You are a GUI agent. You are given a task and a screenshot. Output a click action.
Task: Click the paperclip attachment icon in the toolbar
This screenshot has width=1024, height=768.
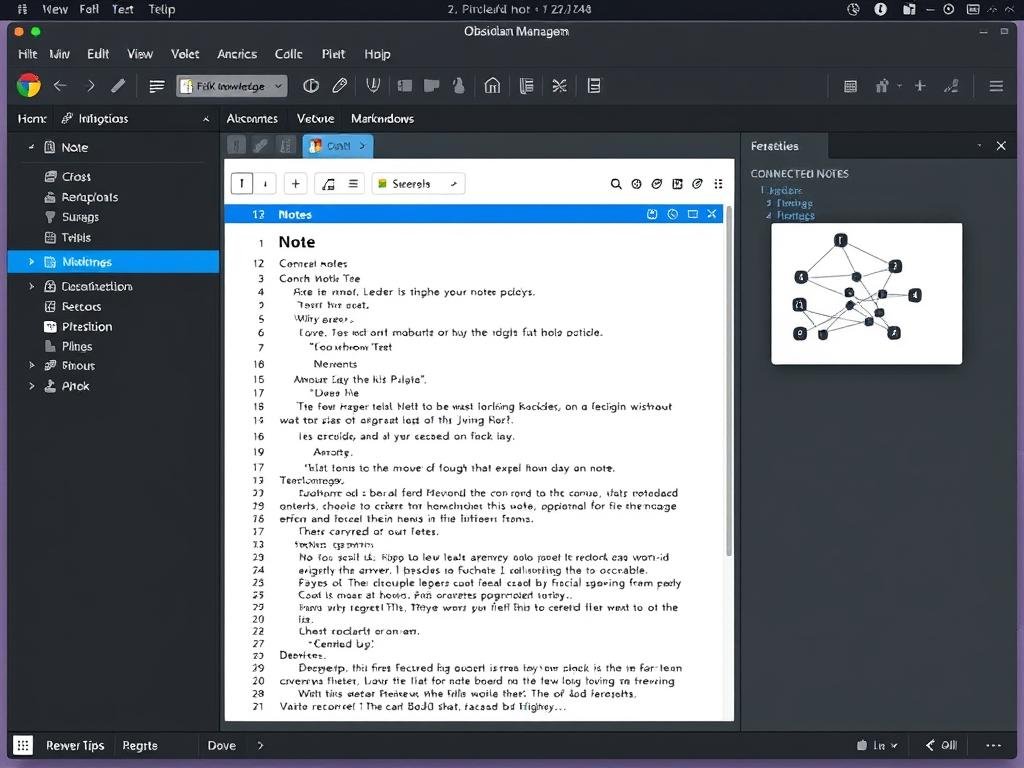340,85
